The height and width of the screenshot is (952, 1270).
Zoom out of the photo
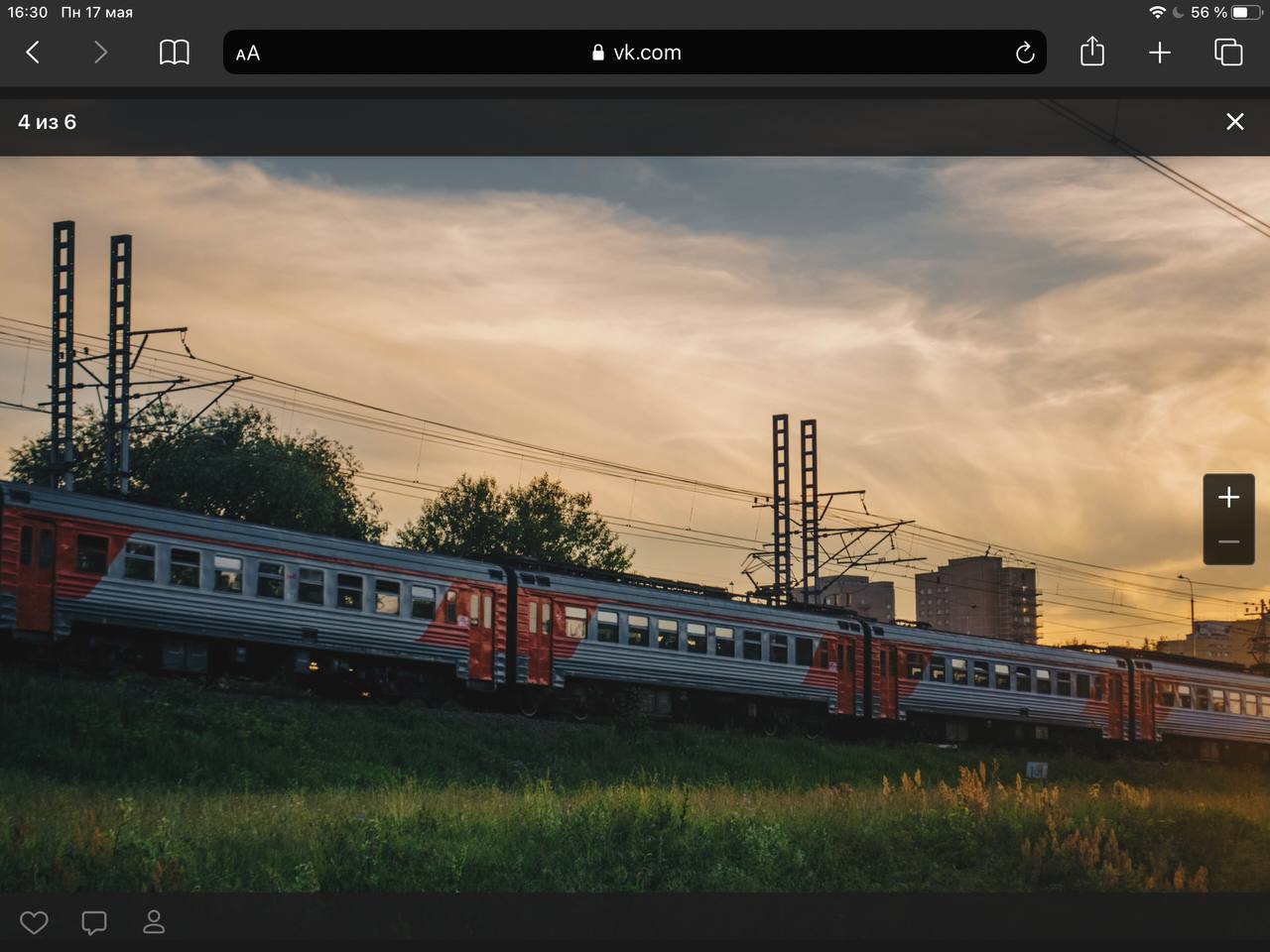pyautogui.click(x=1229, y=541)
